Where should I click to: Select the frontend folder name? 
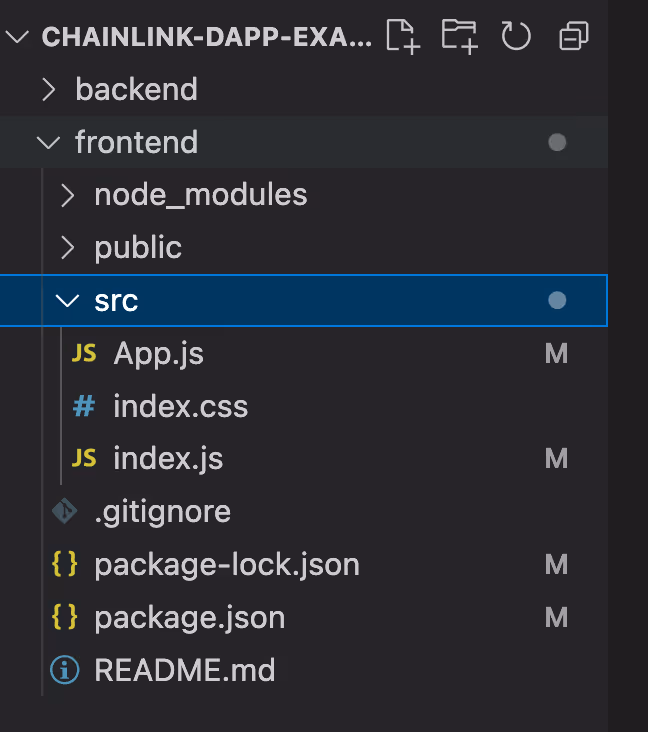137,142
